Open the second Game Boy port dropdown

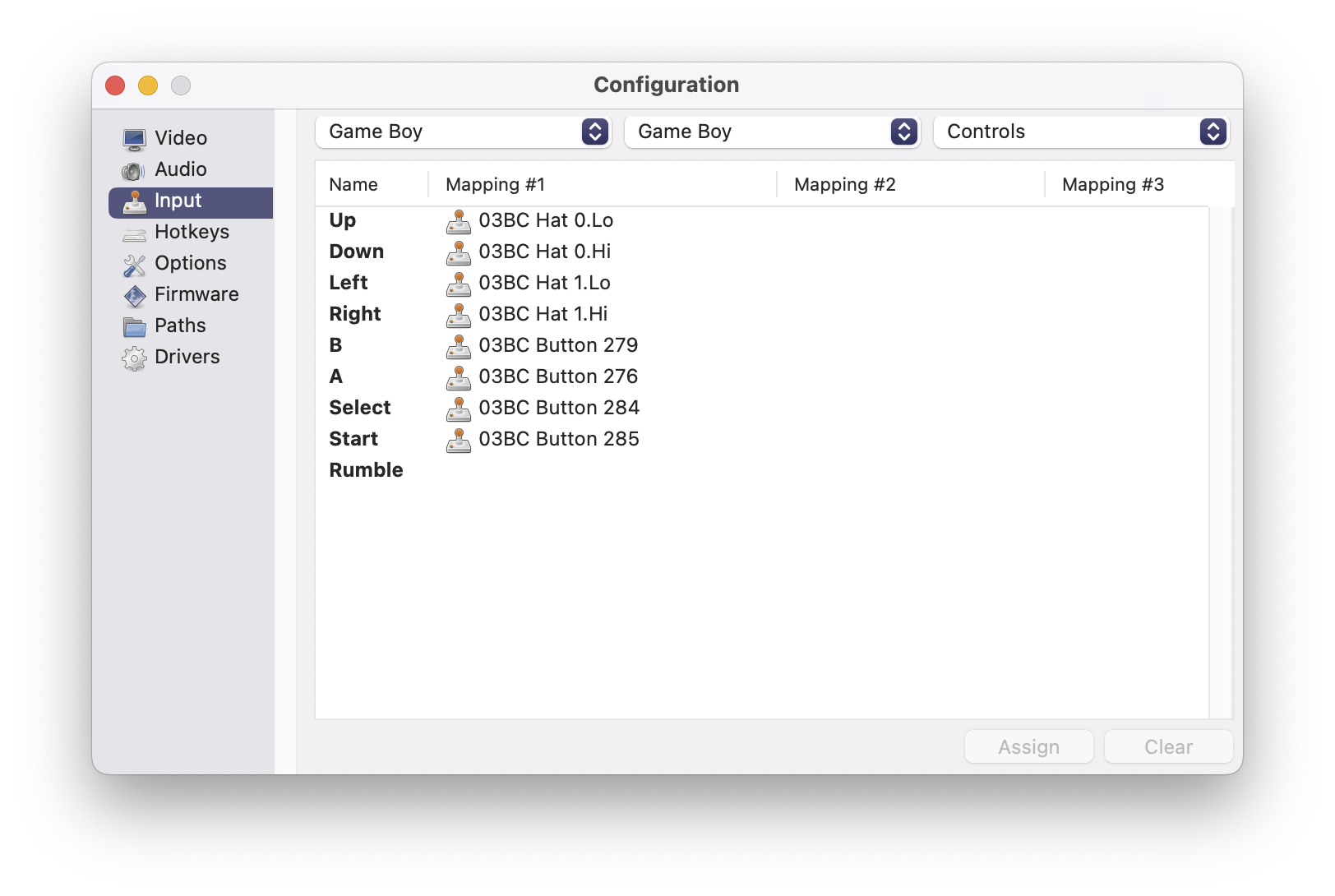pyautogui.click(x=772, y=132)
